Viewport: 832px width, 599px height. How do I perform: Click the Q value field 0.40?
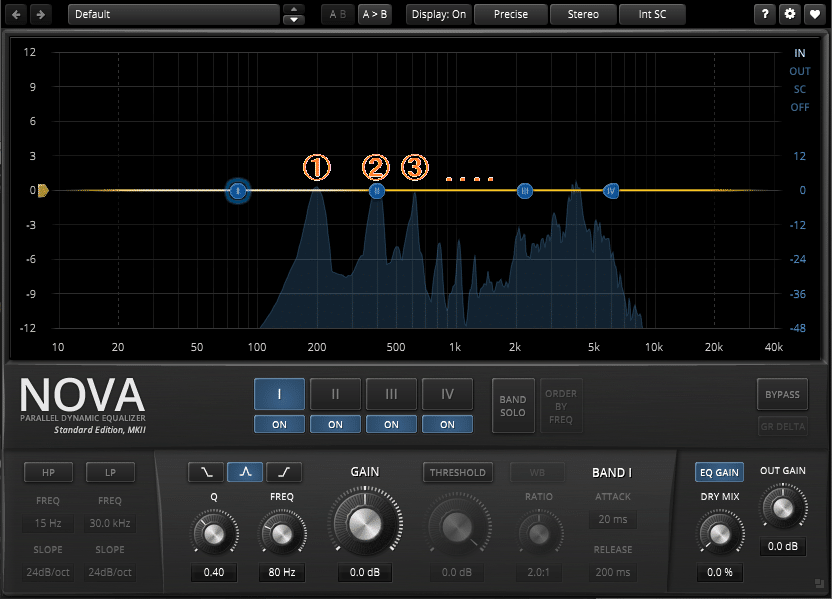click(214, 572)
